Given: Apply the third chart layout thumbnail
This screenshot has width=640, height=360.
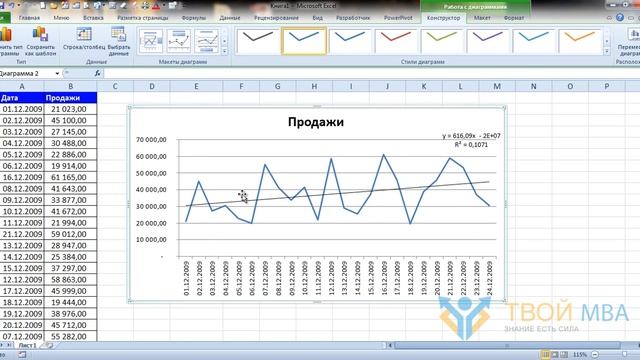Looking at the screenshot, I should click(207, 41).
